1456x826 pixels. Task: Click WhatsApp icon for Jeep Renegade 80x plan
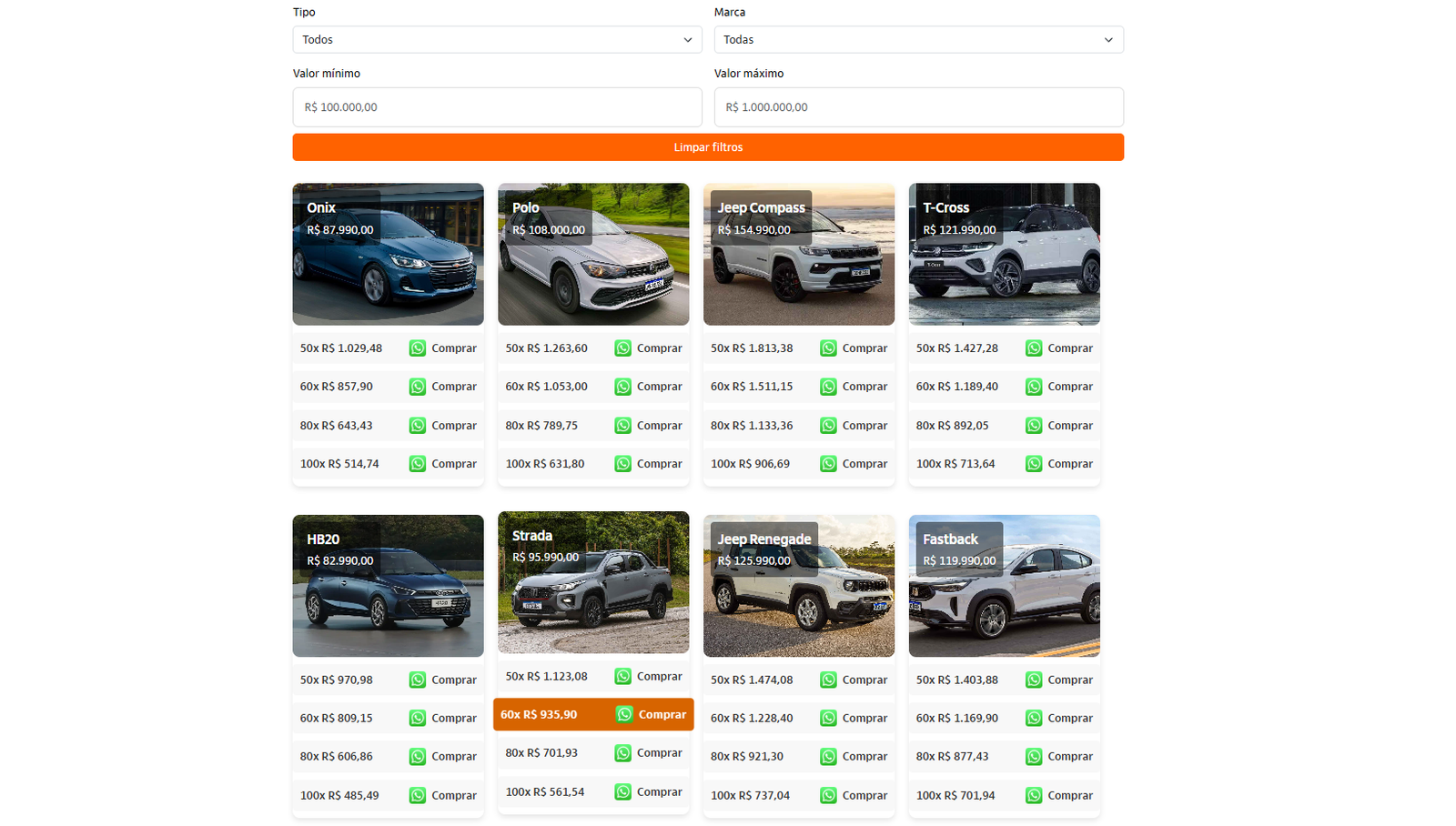click(x=829, y=757)
